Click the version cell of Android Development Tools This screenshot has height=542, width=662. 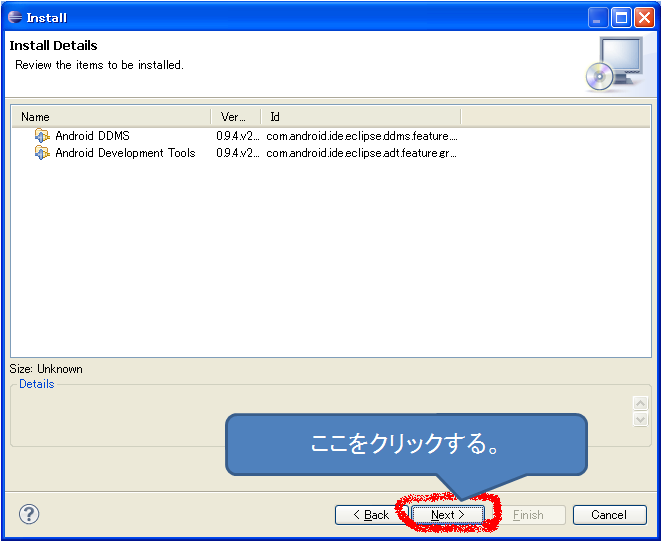238,152
